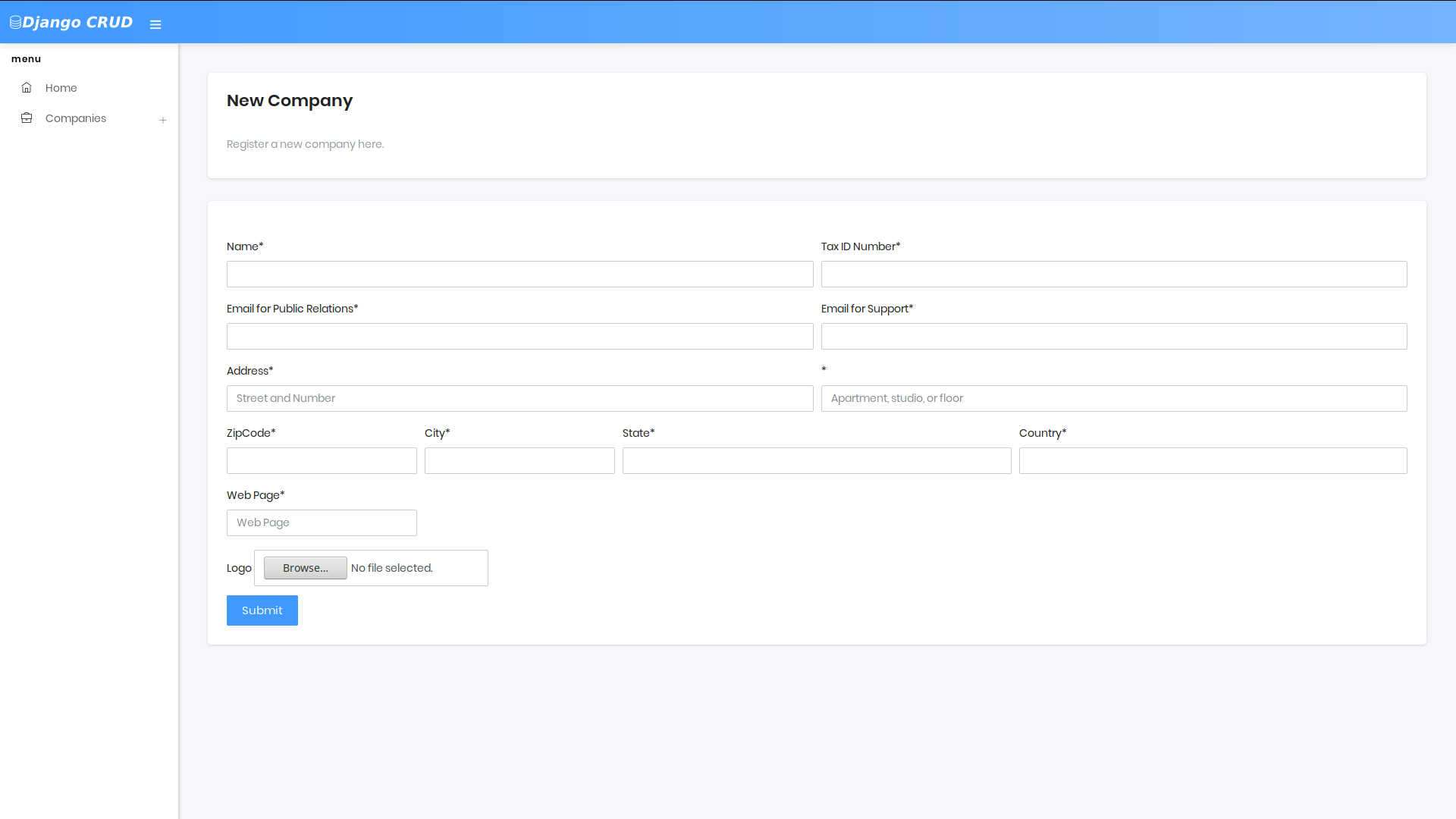Click the Home house icon
The height and width of the screenshot is (819, 1456).
(27, 88)
